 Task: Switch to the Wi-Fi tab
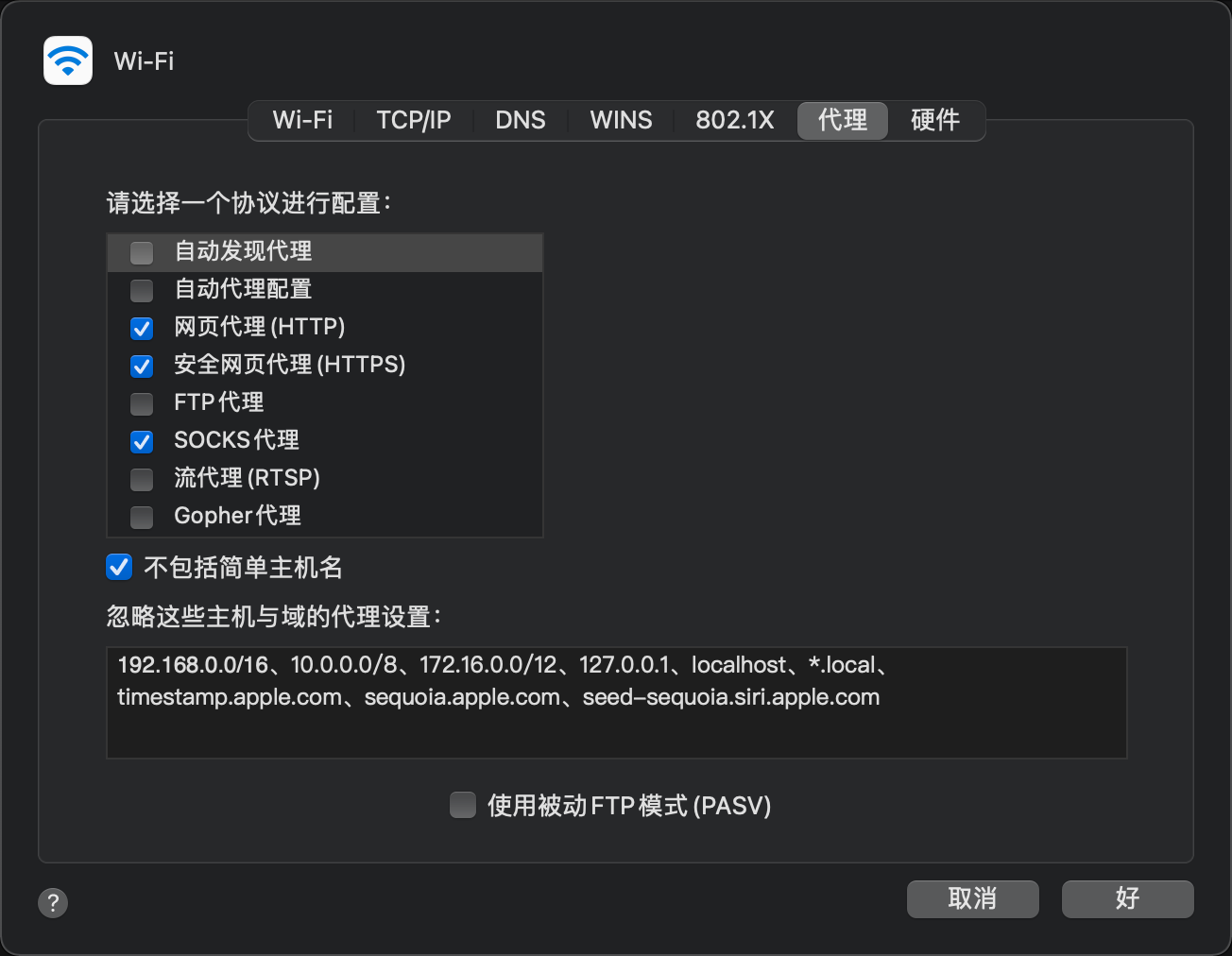click(302, 120)
